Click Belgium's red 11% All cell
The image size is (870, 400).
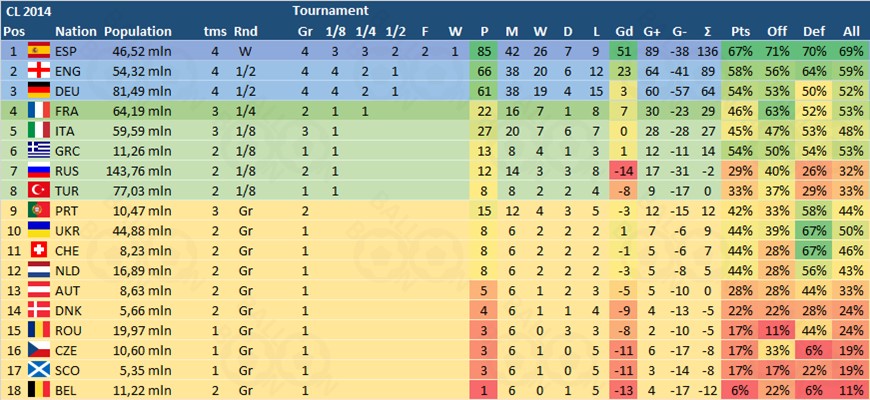851,389
